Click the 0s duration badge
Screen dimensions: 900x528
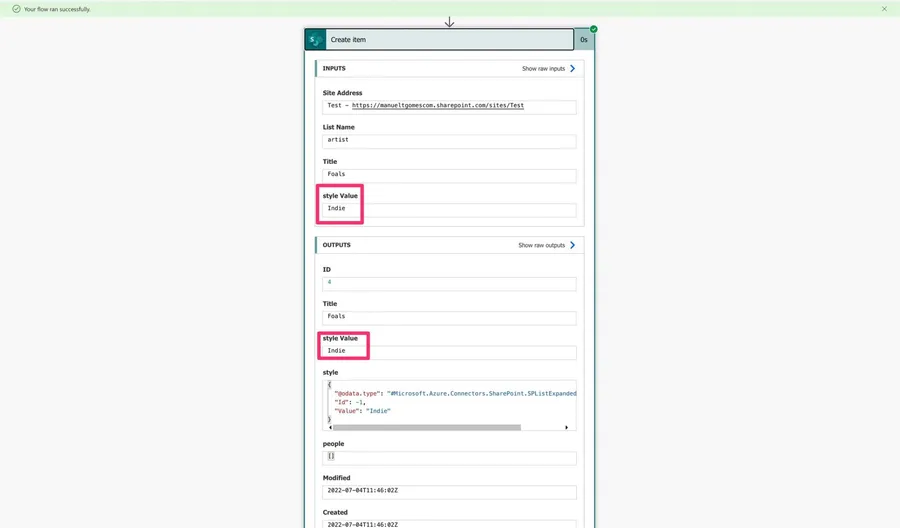tap(584, 39)
